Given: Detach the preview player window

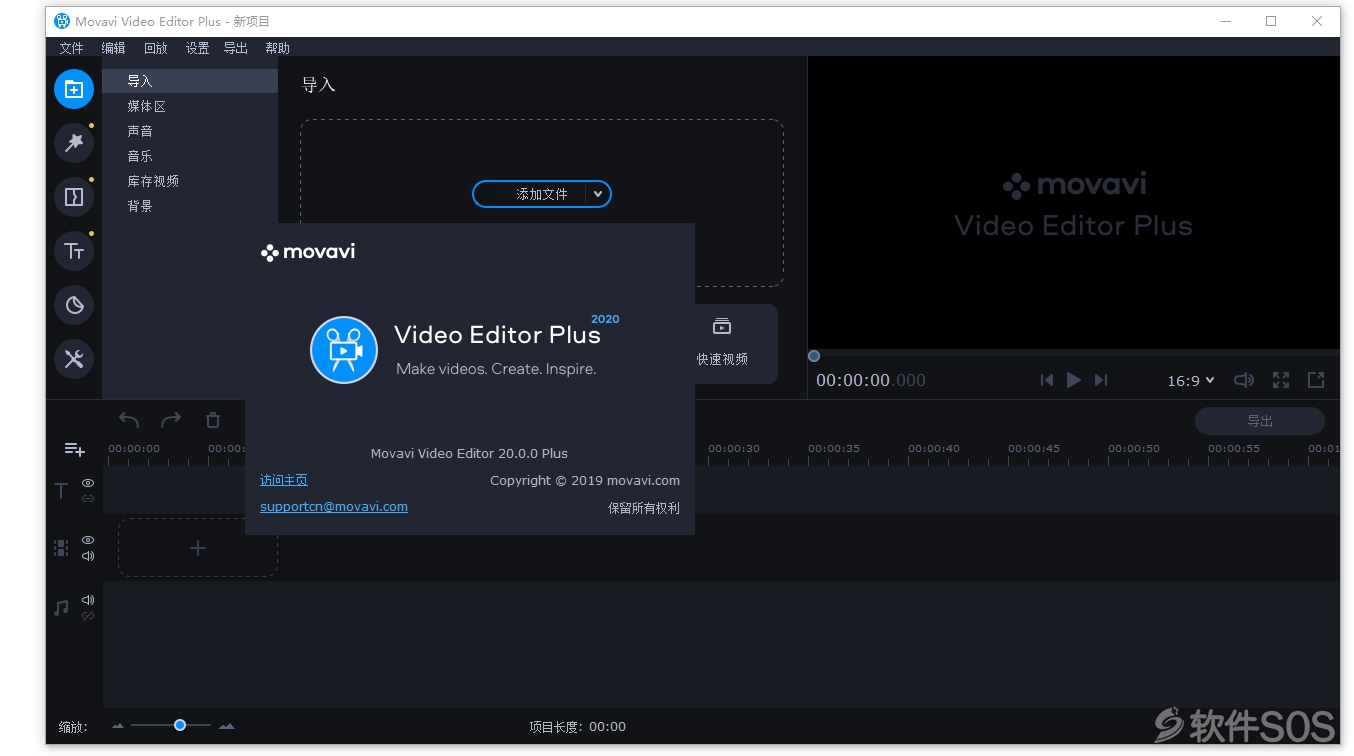Looking at the screenshot, I should coord(1316,380).
